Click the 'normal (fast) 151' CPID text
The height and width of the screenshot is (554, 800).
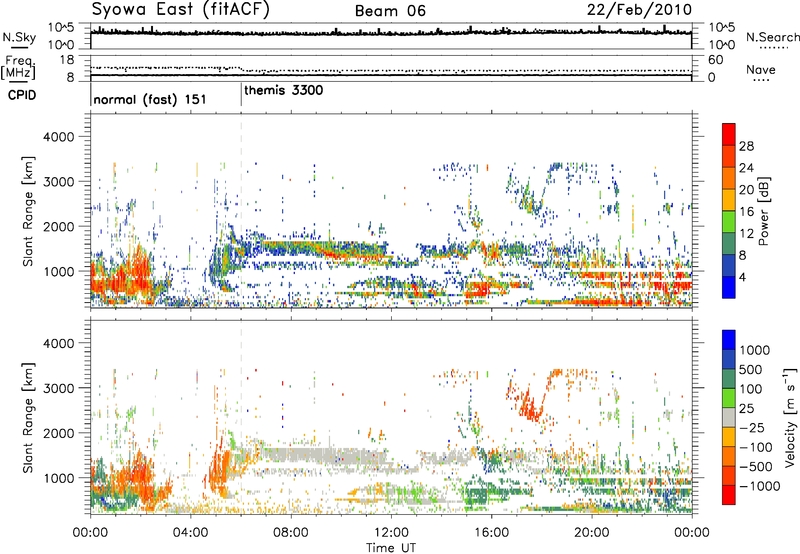click(150, 99)
